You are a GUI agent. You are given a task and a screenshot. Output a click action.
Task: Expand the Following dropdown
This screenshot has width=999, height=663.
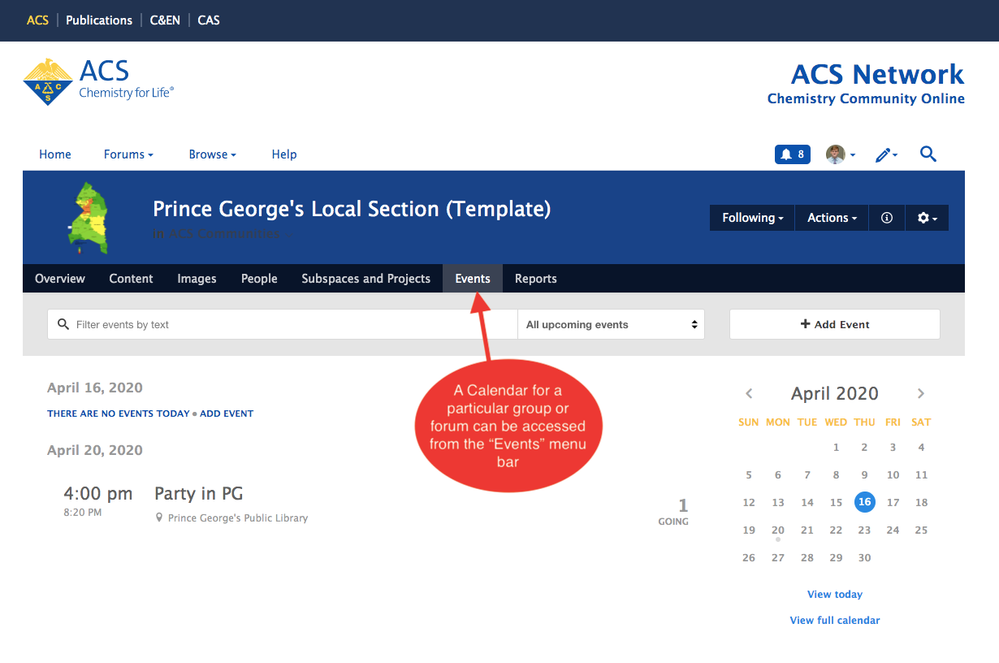(x=752, y=218)
